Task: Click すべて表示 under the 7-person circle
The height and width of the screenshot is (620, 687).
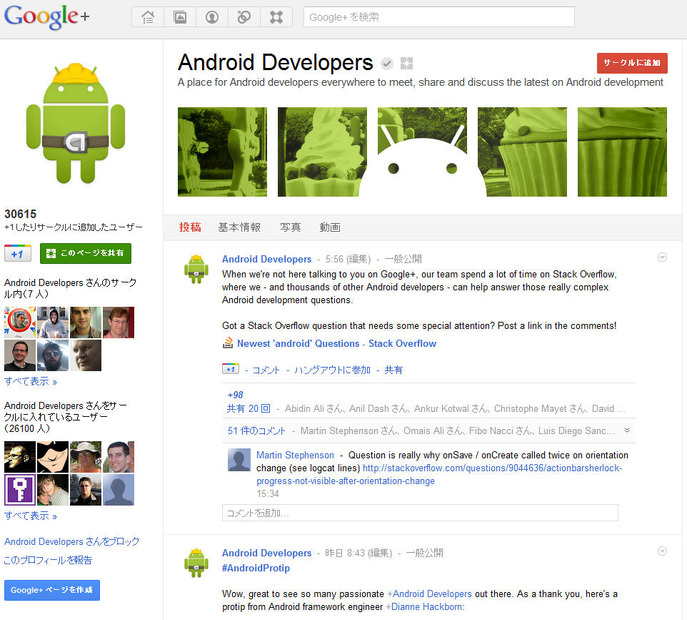Action: (31, 382)
